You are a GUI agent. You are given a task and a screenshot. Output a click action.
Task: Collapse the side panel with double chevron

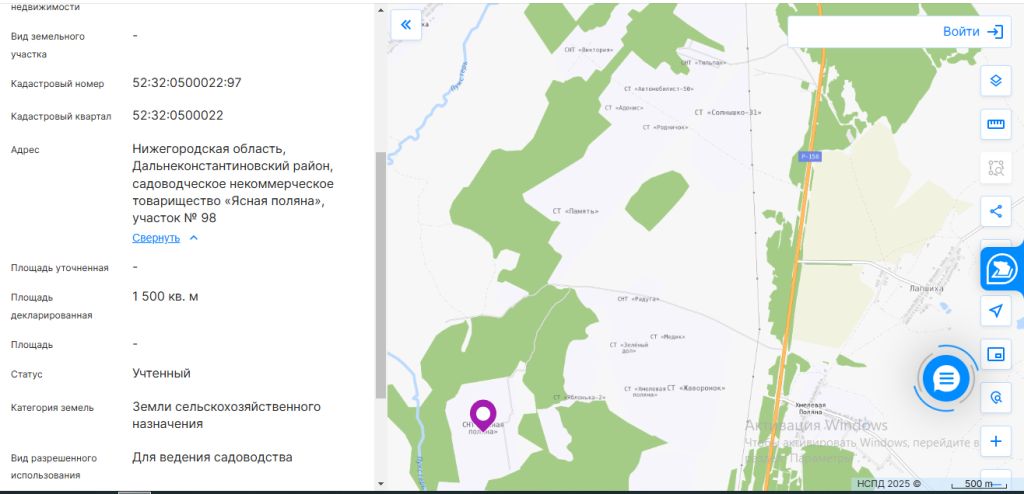(406, 25)
